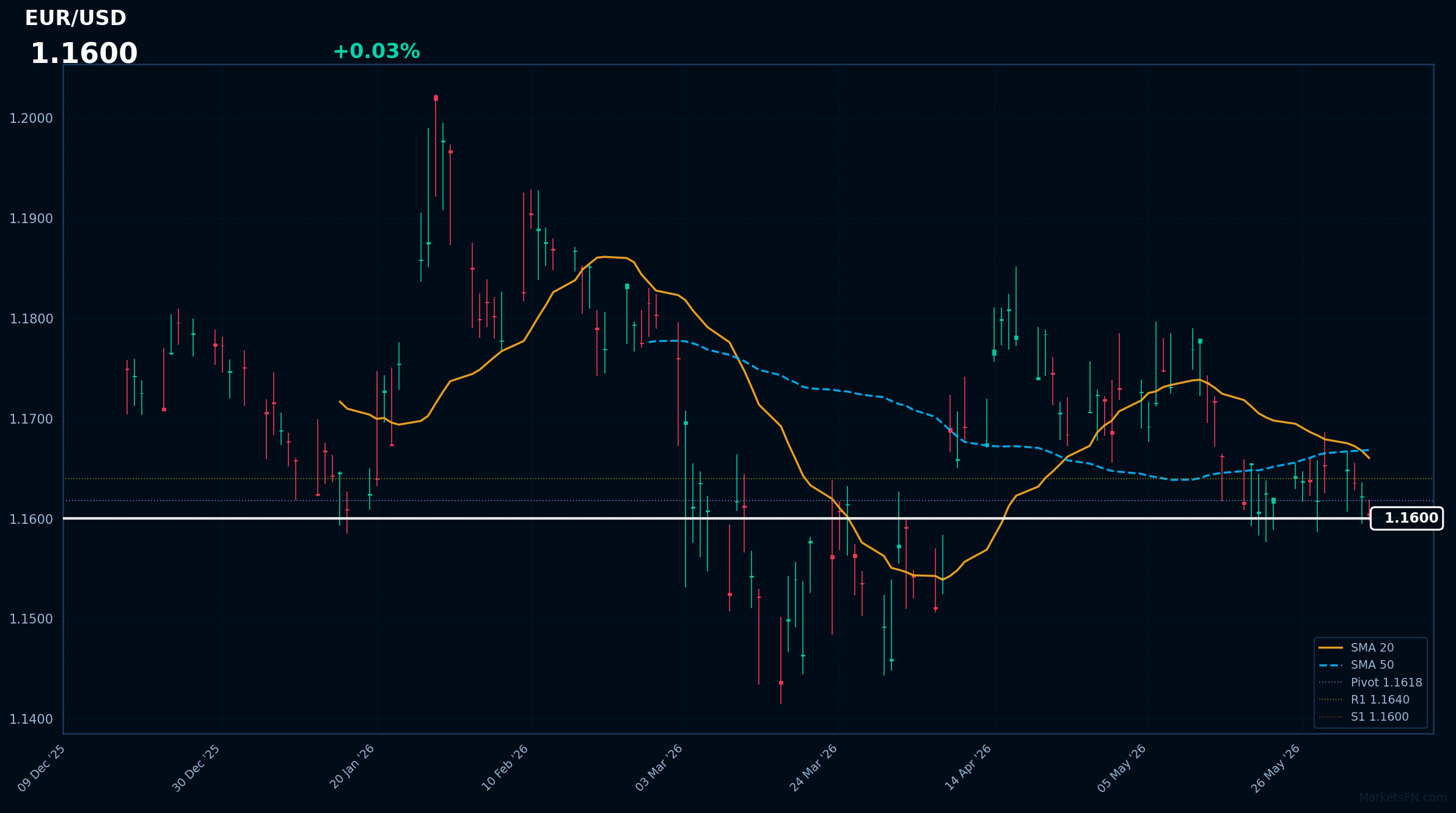
Task: Click the 1.1700 y-axis label
Action: coord(31,419)
